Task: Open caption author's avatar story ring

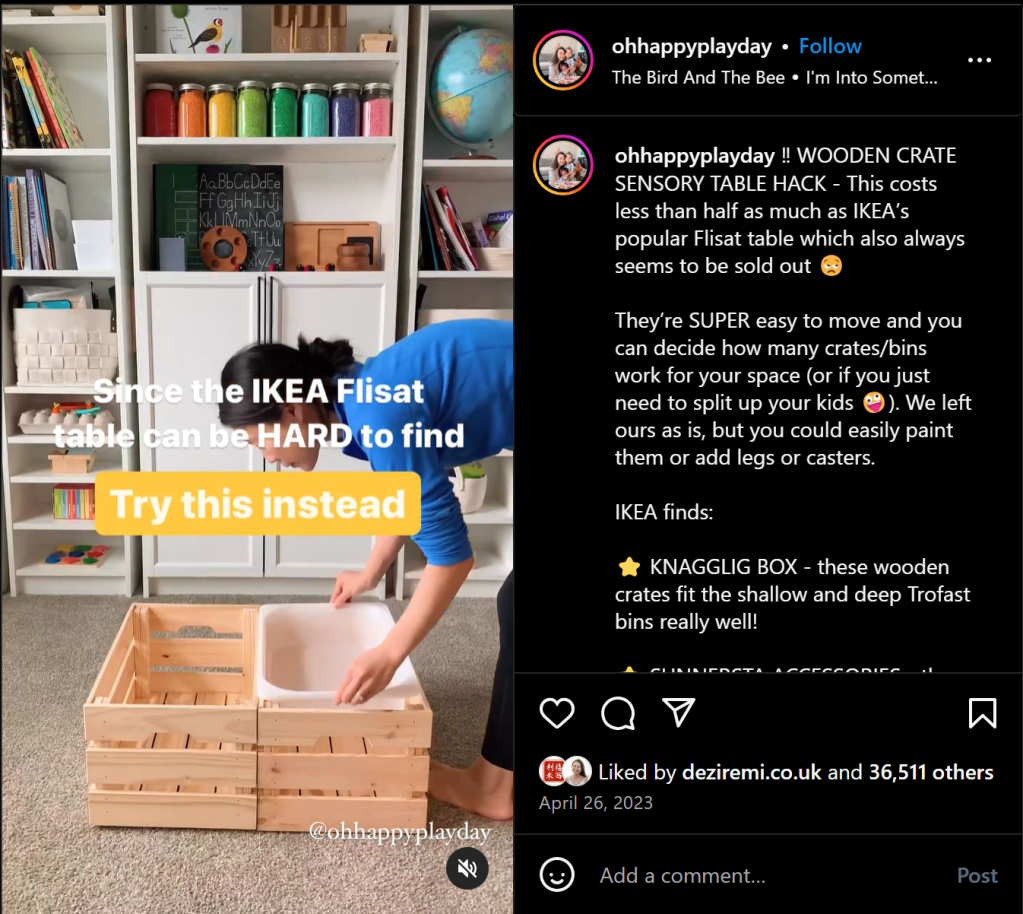Action: coord(563,165)
